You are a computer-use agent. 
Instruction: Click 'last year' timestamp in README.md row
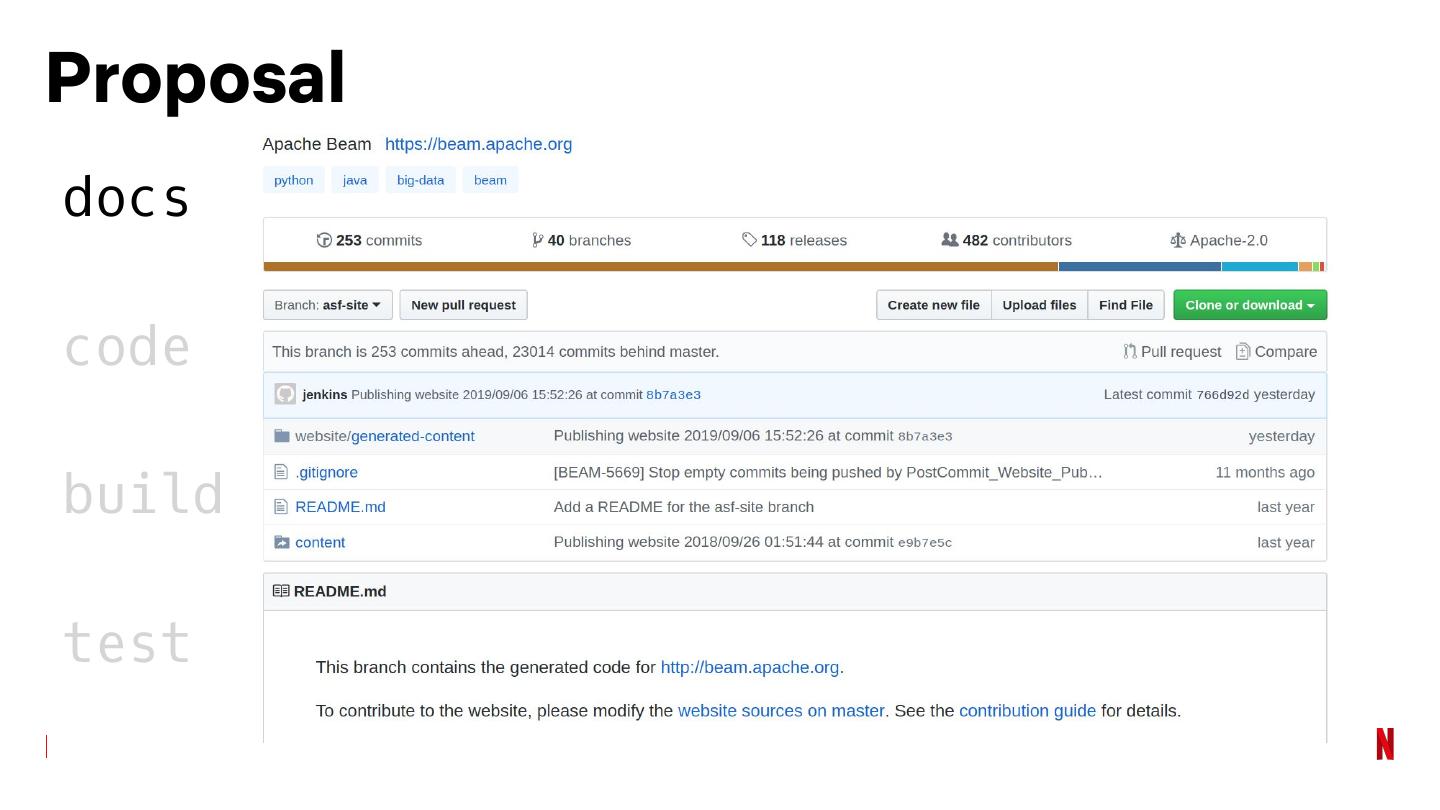pos(1286,507)
